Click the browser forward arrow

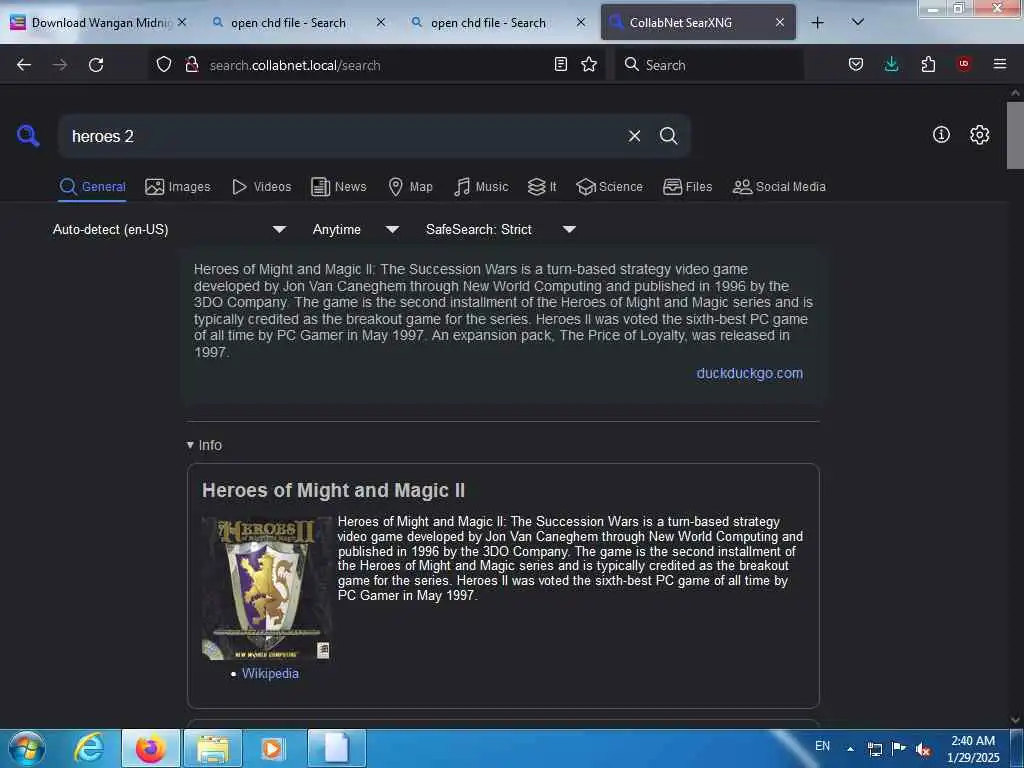pos(60,65)
